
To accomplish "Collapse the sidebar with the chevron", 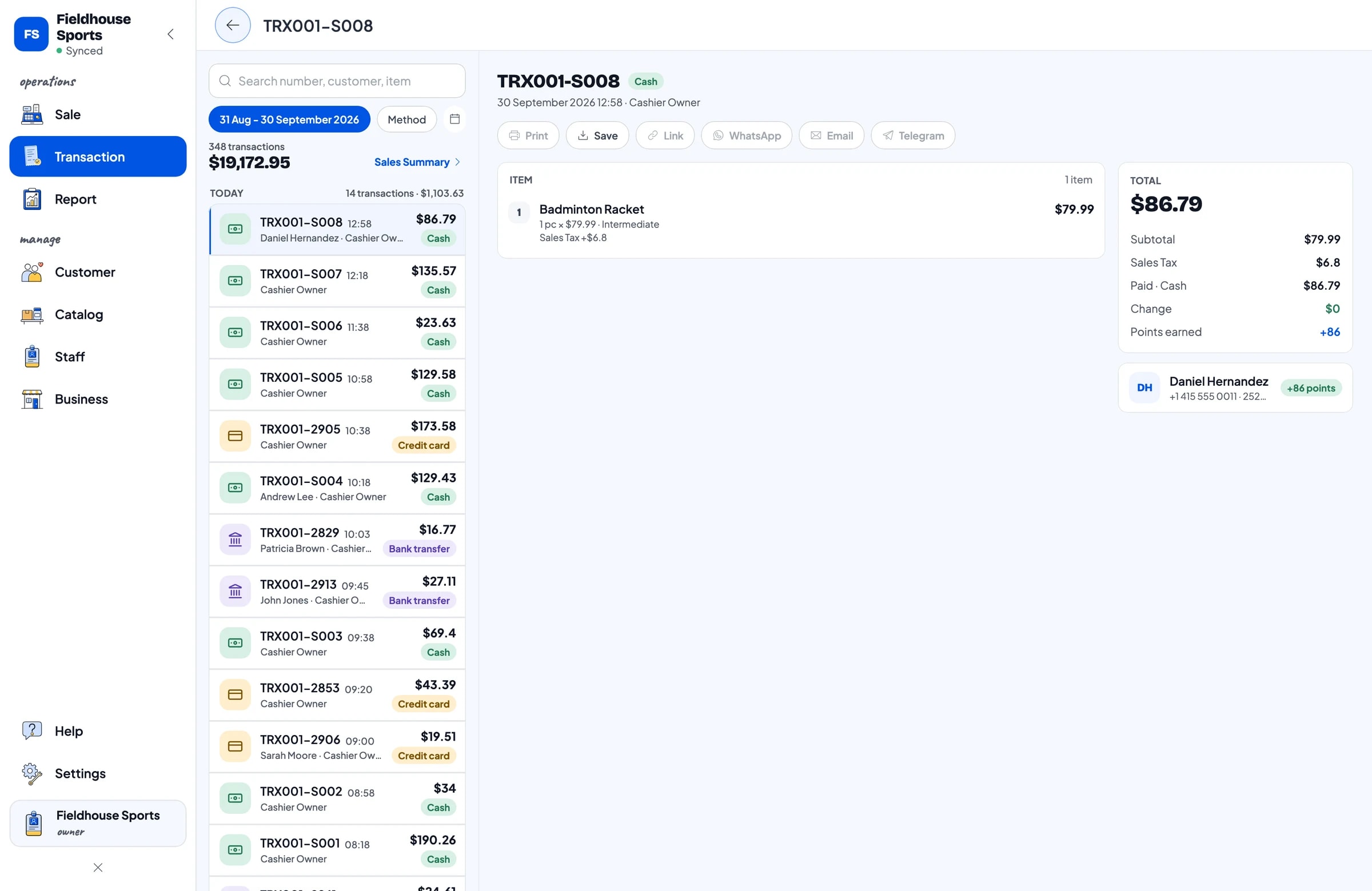I will [x=170, y=34].
